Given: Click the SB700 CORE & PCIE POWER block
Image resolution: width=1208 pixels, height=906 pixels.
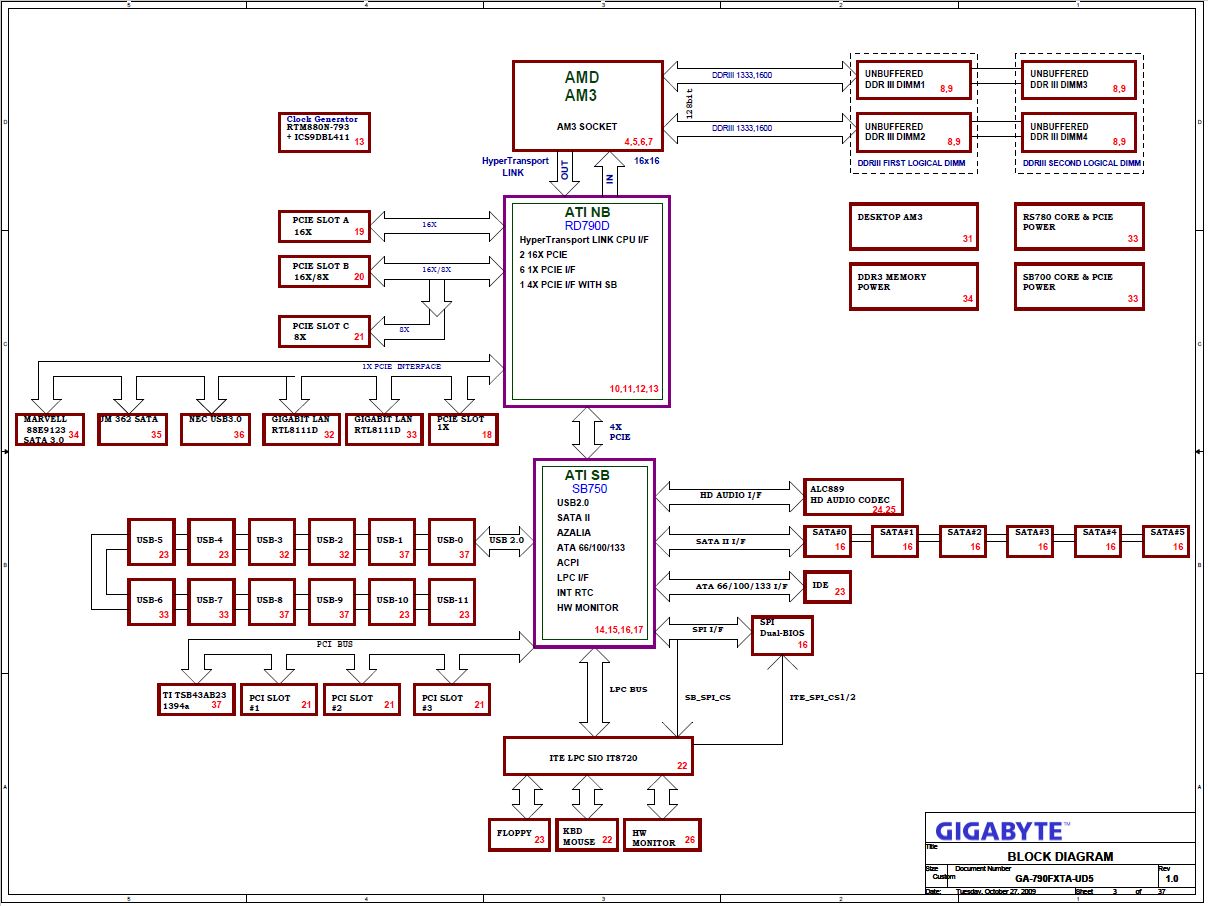Looking at the screenshot, I should pos(1079,286).
